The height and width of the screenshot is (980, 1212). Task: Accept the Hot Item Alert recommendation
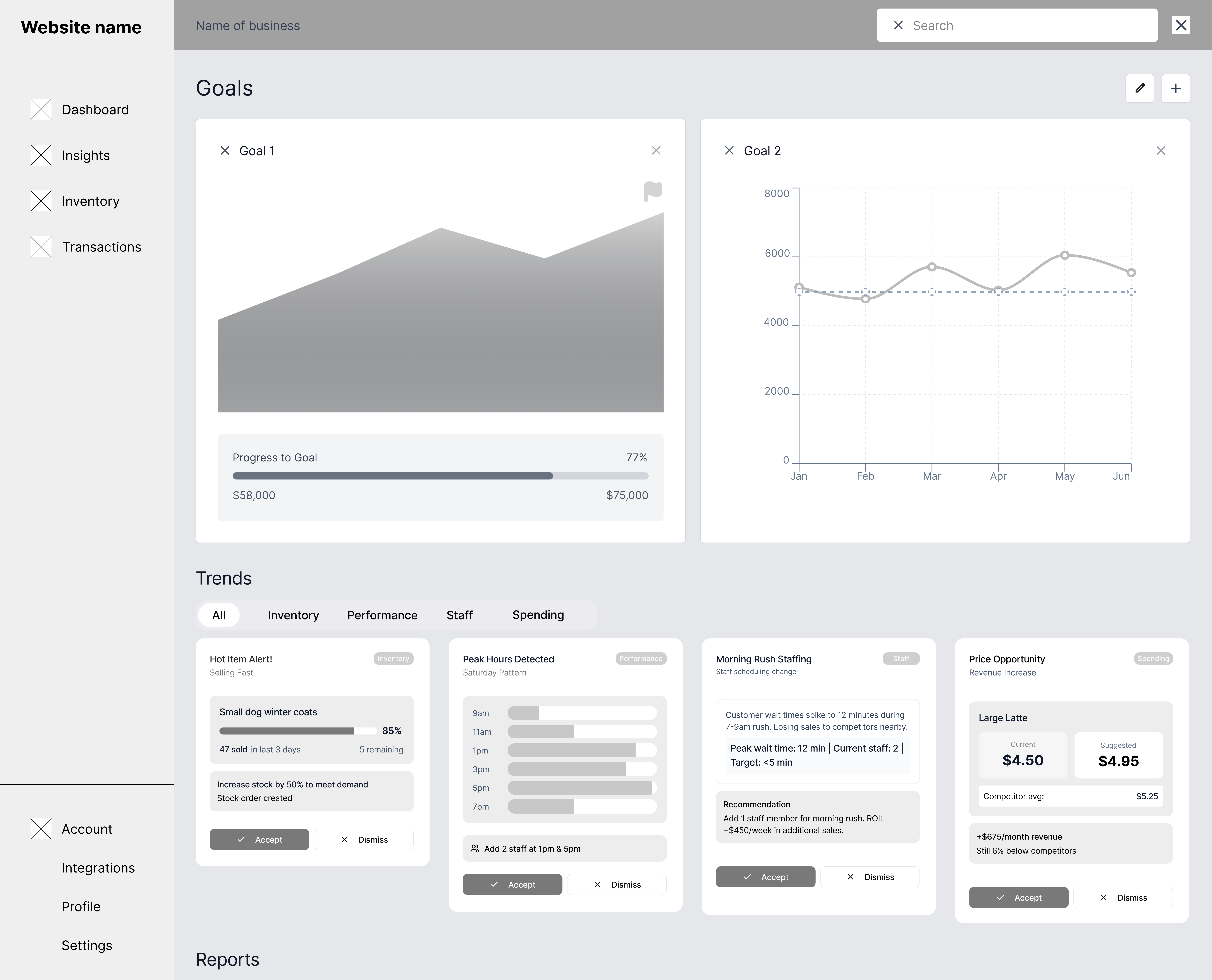tap(259, 839)
